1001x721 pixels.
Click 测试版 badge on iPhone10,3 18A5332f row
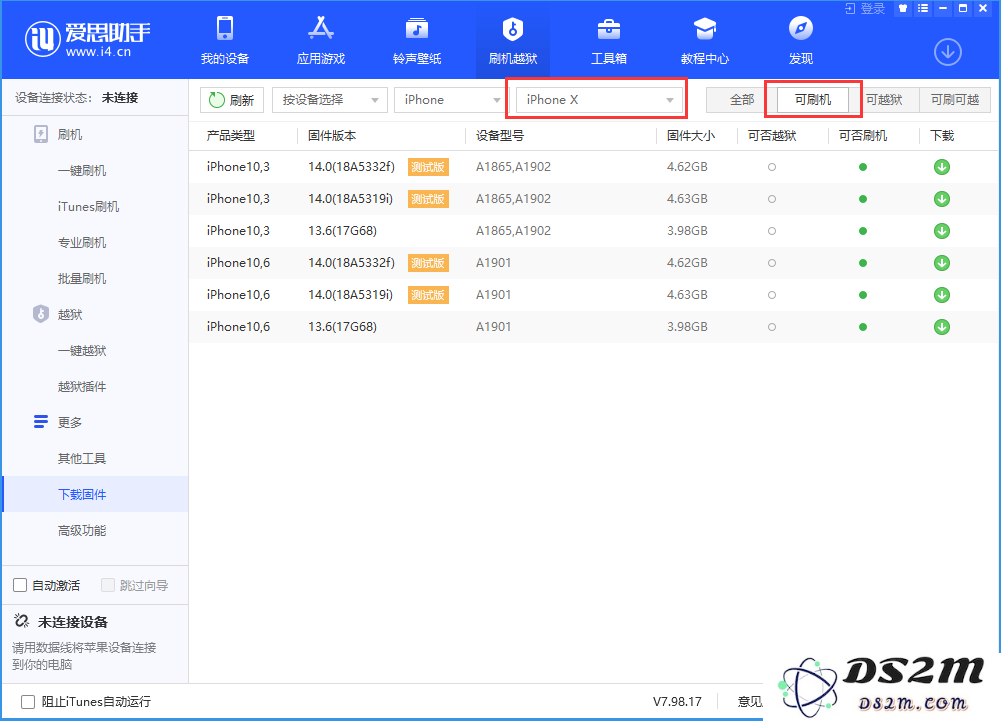[428, 167]
